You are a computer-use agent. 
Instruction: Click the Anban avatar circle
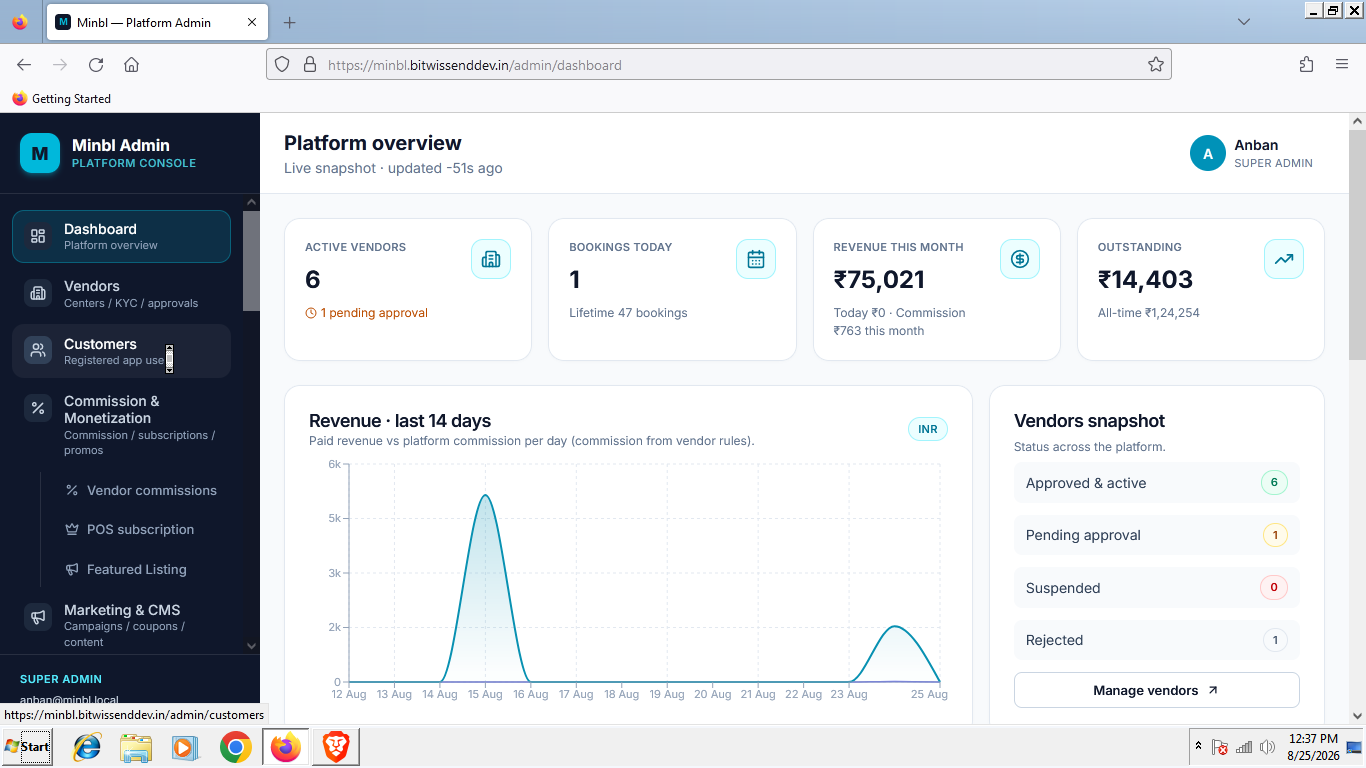point(1208,153)
